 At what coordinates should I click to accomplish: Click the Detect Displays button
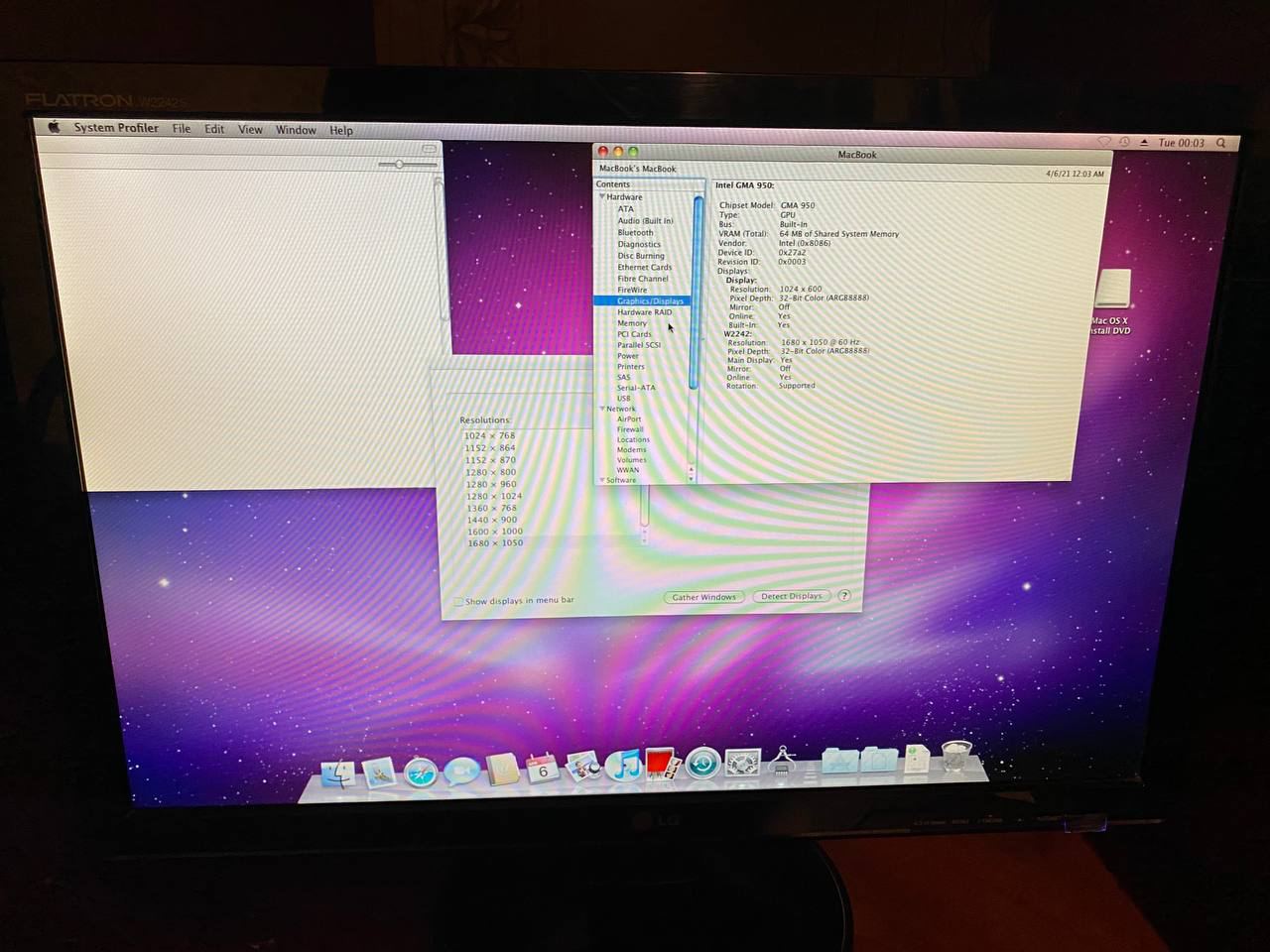[792, 596]
